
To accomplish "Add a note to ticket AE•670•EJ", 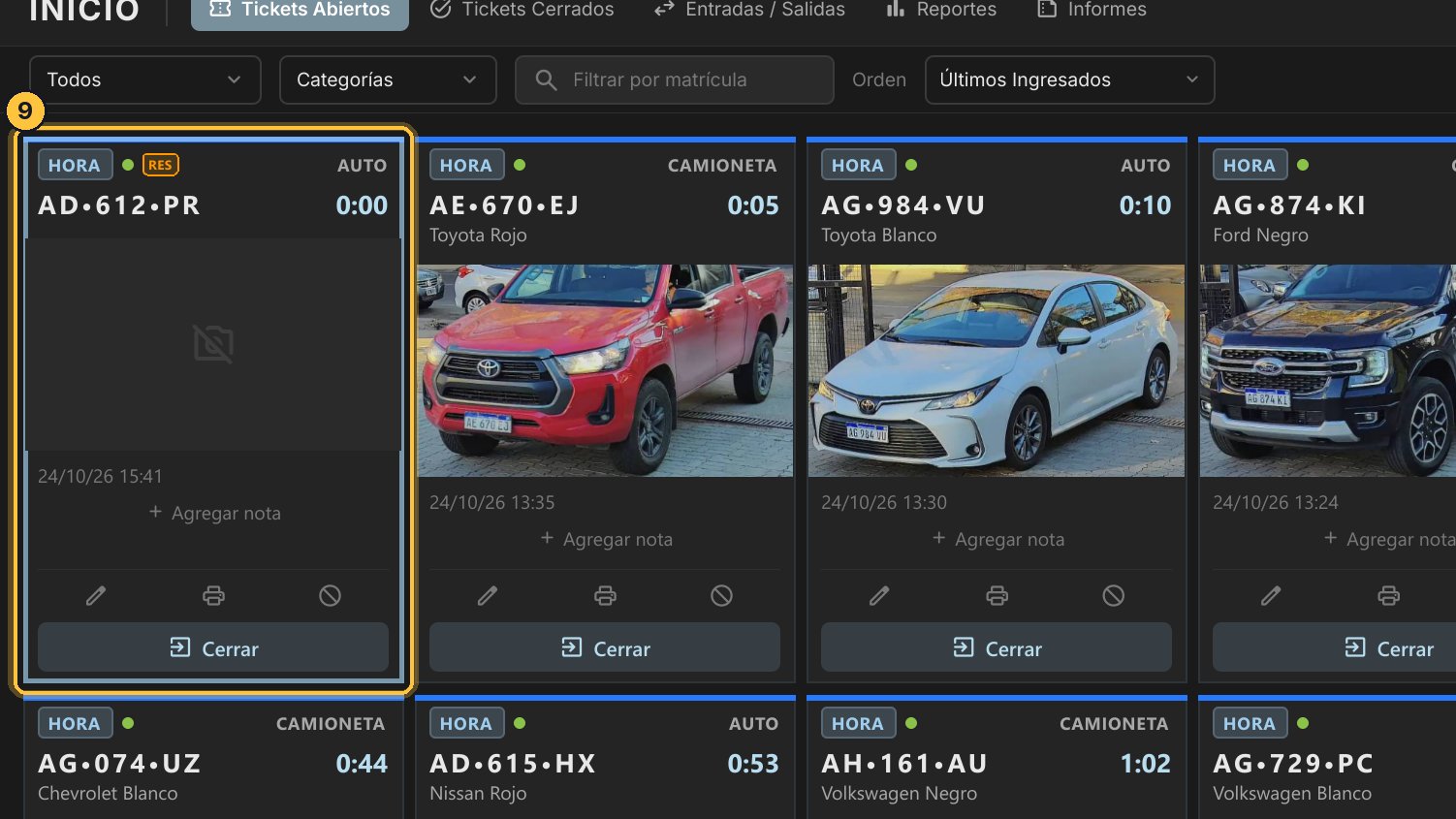I will click(606, 539).
